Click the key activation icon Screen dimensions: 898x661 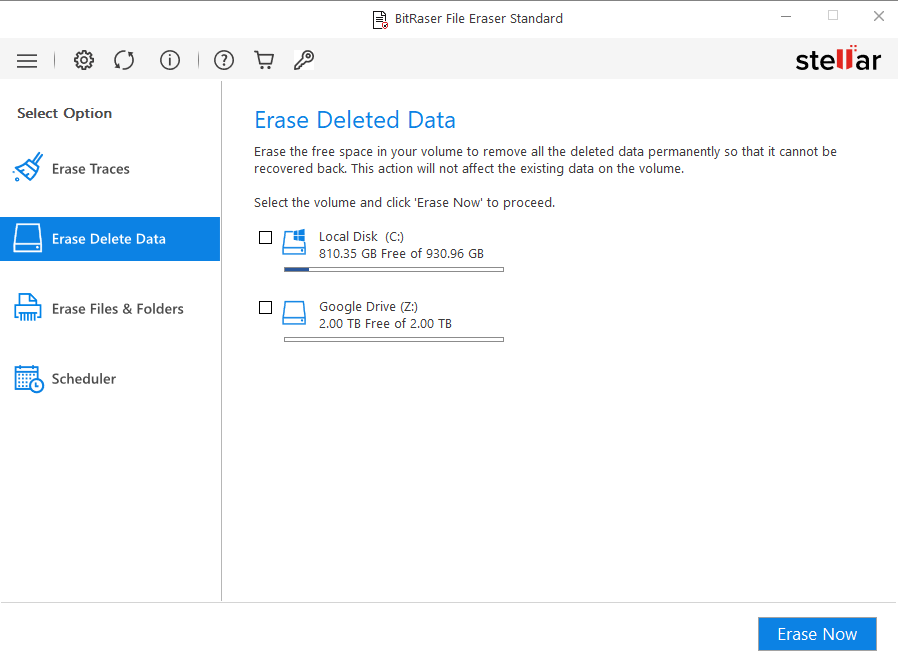coord(304,60)
